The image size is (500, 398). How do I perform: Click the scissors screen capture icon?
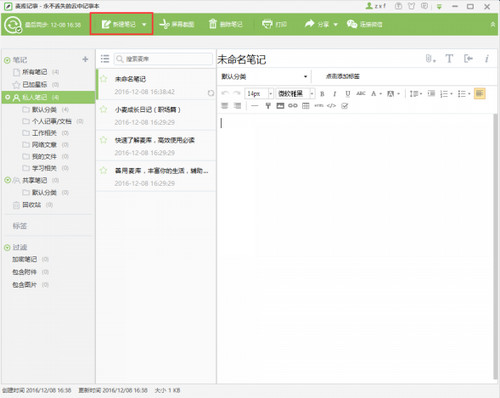[164, 24]
